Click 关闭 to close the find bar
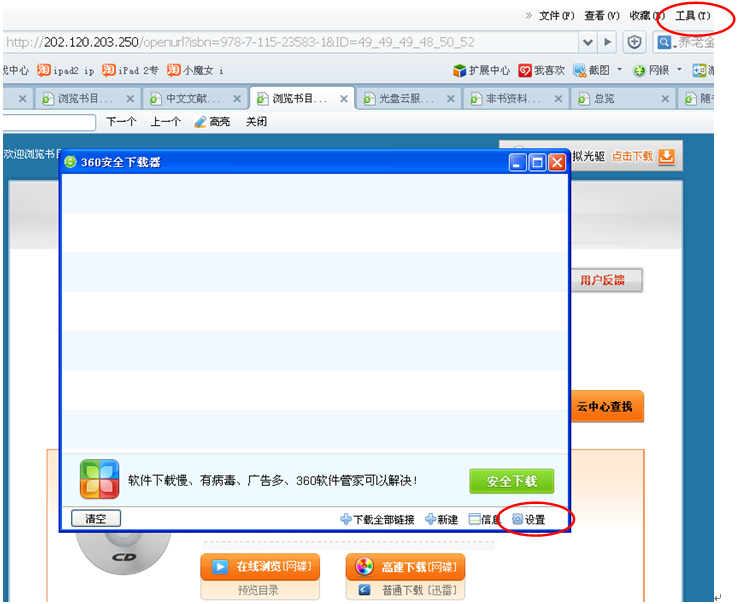This screenshot has width=737, height=604. click(x=256, y=122)
